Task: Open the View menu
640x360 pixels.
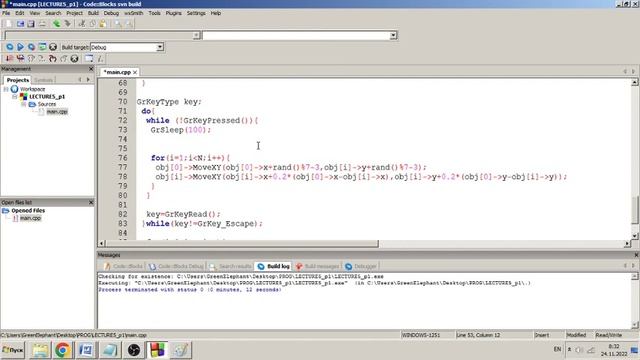Action: pos(35,13)
